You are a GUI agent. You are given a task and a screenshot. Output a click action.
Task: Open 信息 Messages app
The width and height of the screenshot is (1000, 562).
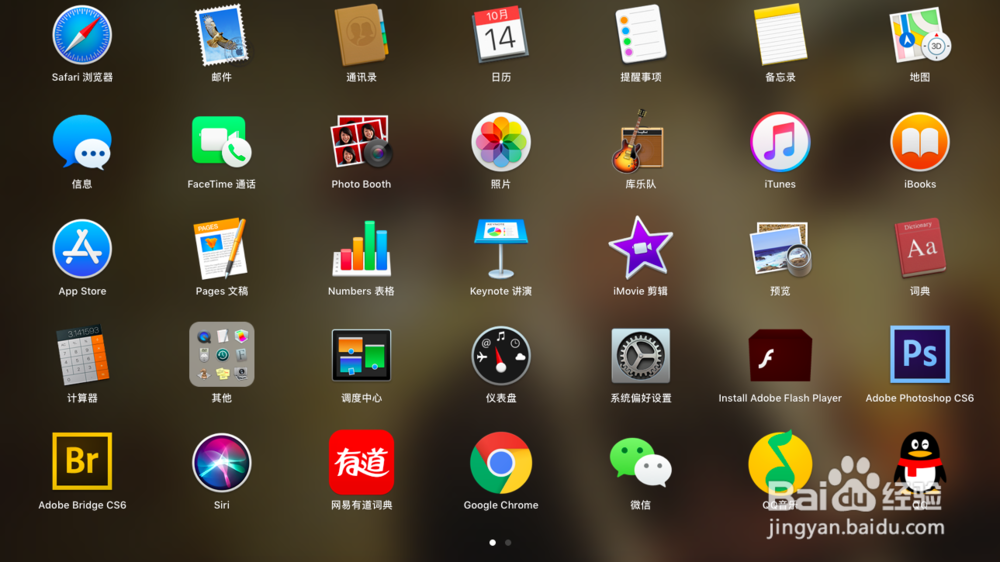(x=82, y=142)
